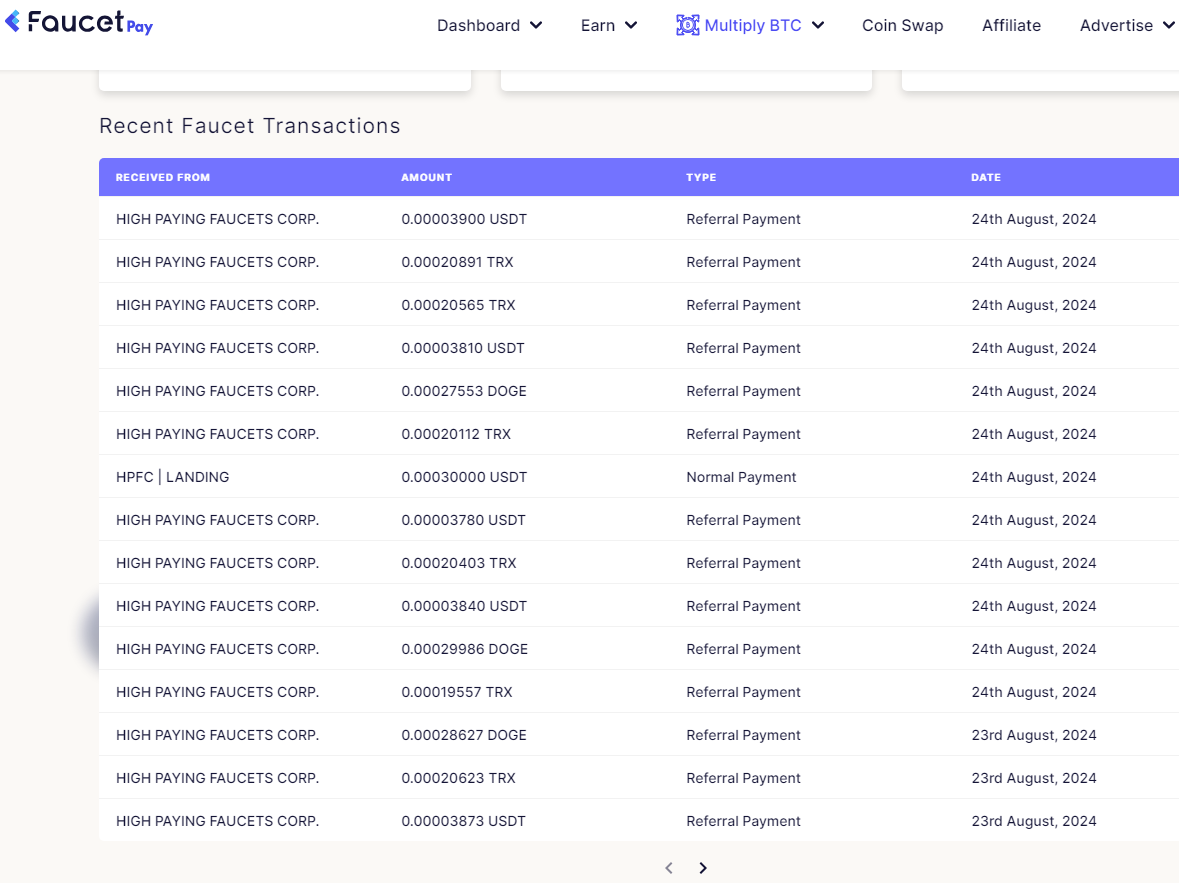Open the Advertise menu
Viewport: 1179px width, 883px height.
click(1116, 26)
